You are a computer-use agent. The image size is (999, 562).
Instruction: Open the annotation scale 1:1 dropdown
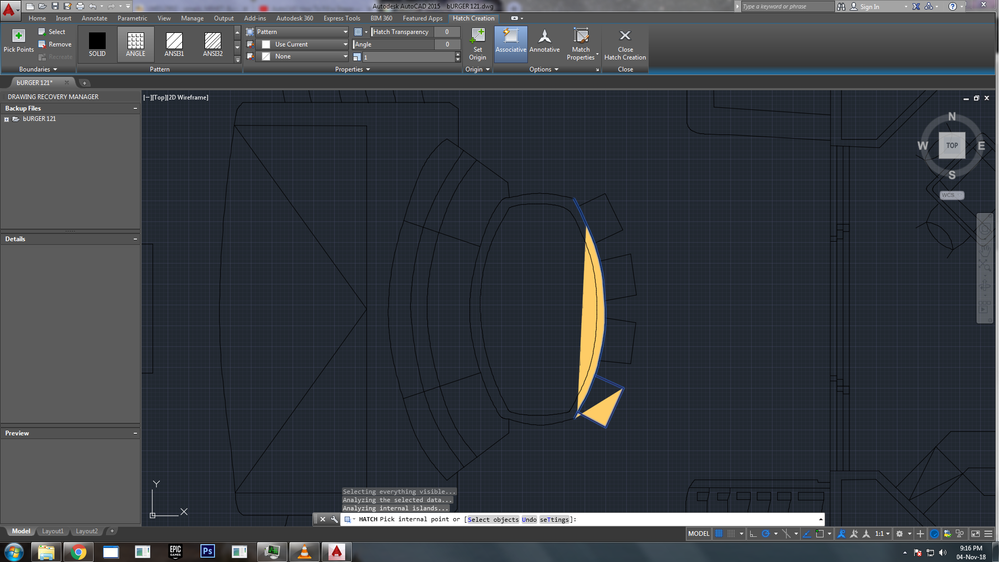(x=882, y=533)
